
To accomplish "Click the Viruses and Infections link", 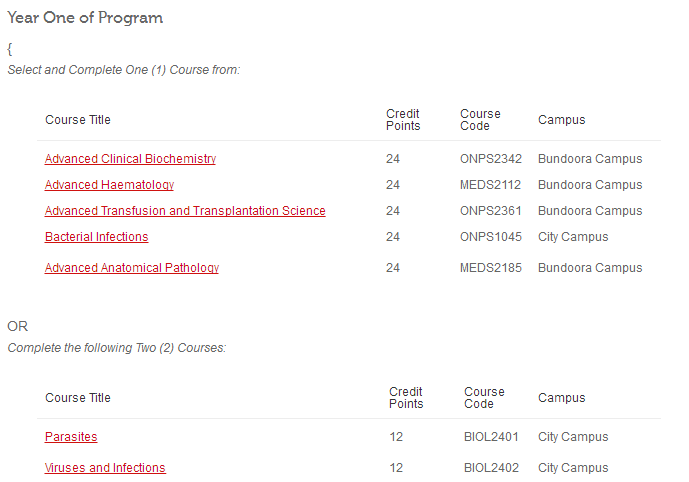I will click(x=105, y=468).
